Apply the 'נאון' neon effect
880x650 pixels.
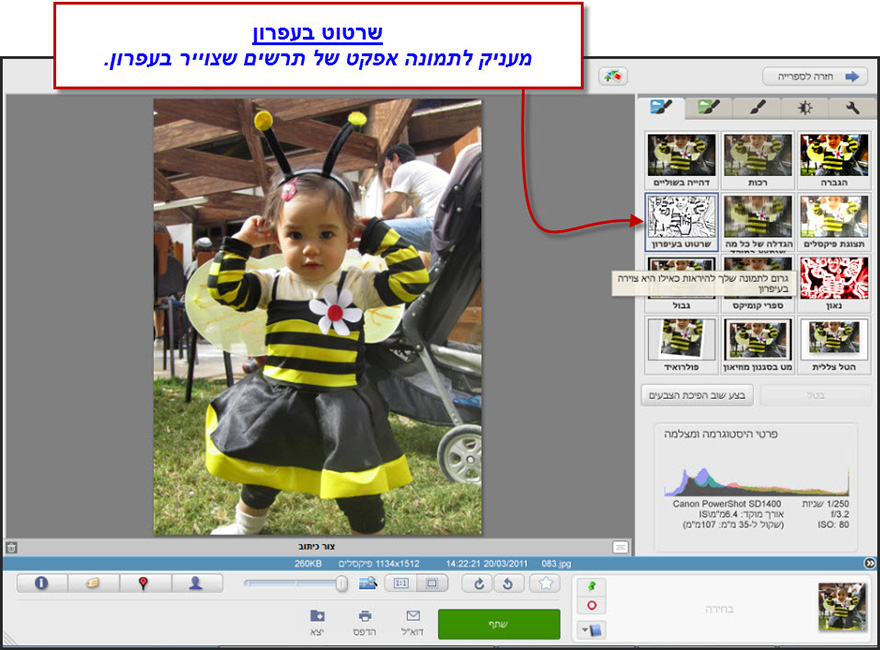point(836,280)
